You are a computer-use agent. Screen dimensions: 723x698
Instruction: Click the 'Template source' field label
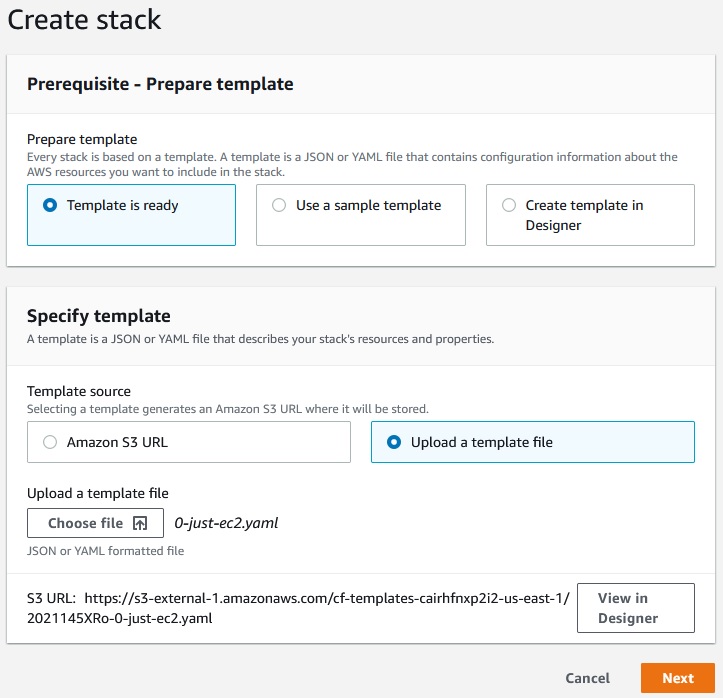79,391
